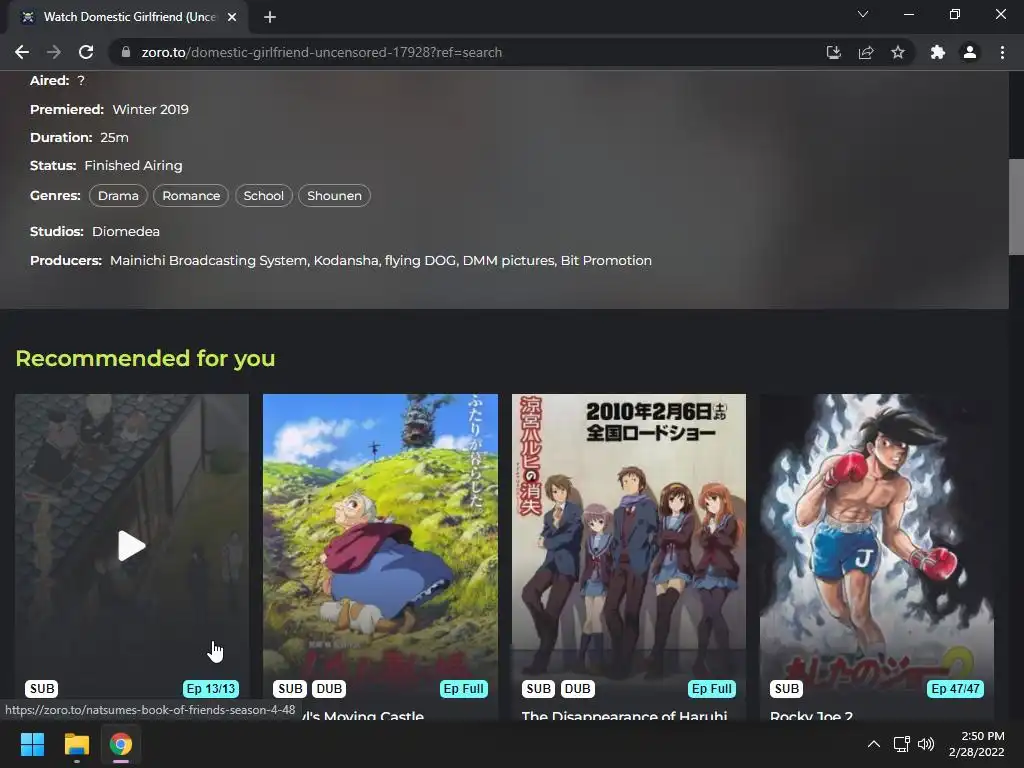Show hidden system tray icons
The height and width of the screenshot is (768, 1024).
874,744
